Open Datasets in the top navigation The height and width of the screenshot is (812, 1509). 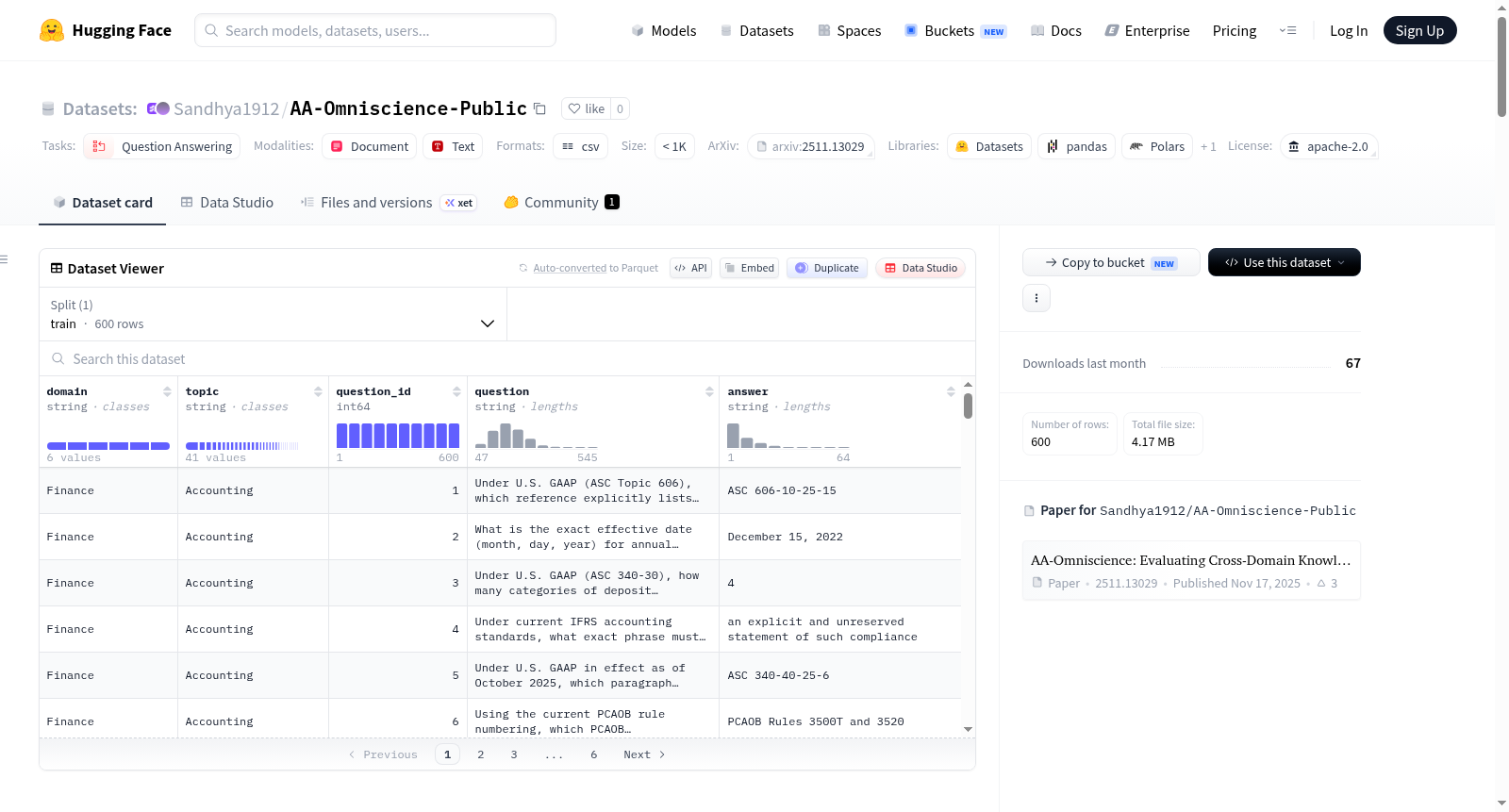756,30
